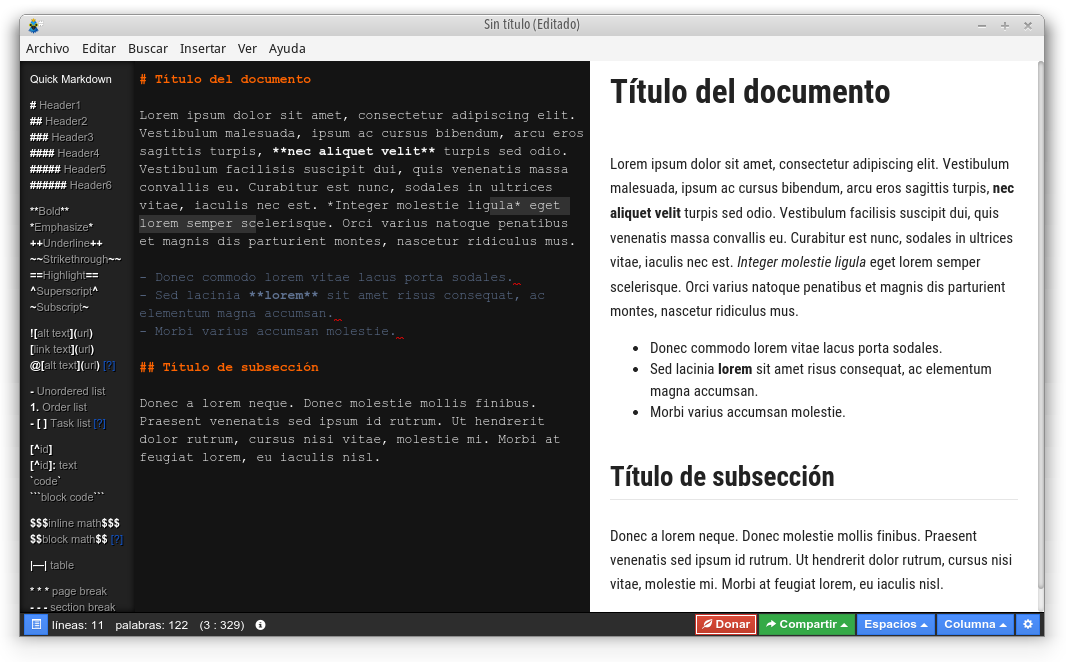Click the document info icon in status bar
The width and height of the screenshot is (1071, 662).
[x=260, y=625]
